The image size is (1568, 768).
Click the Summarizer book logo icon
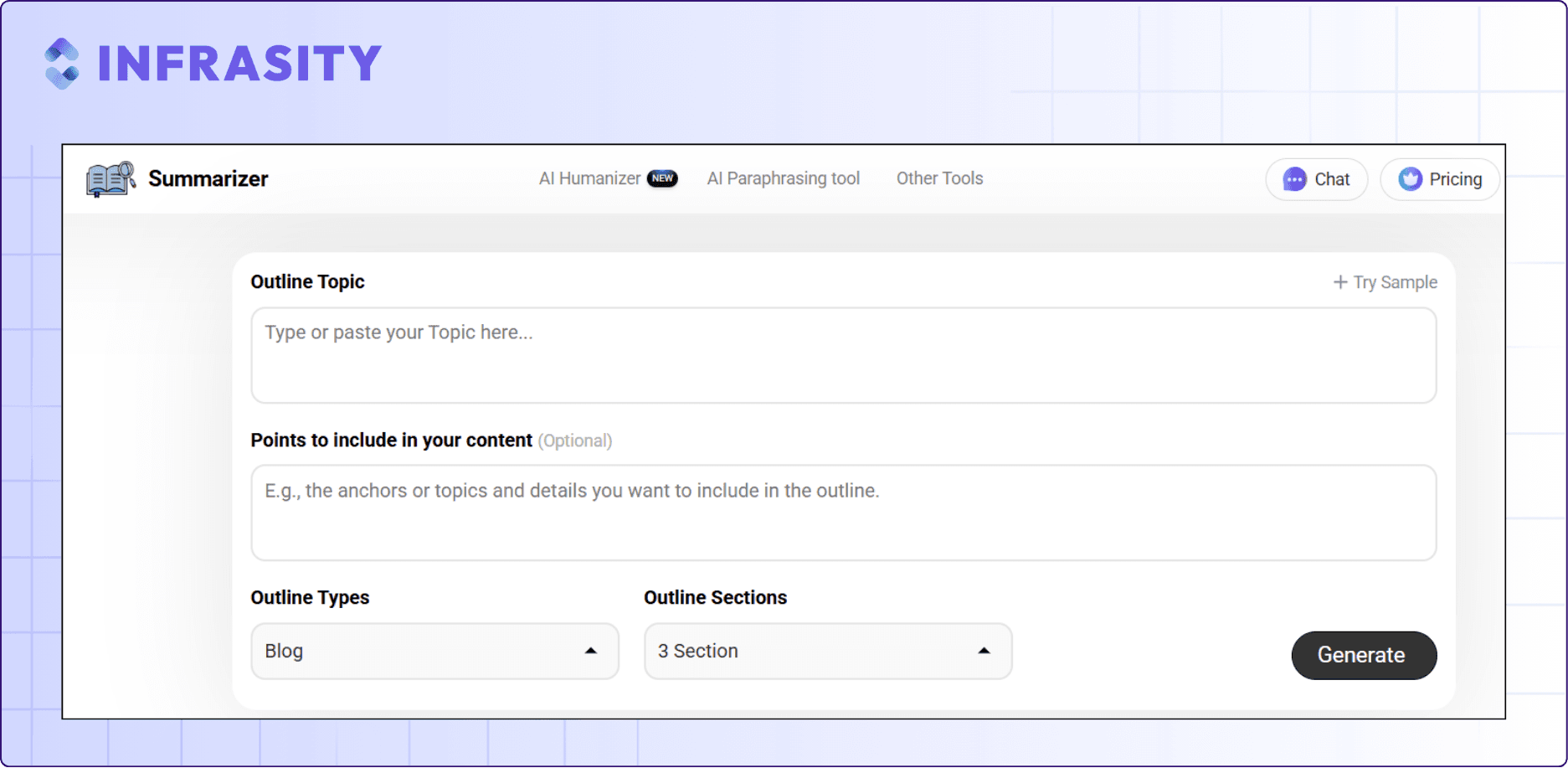[111, 178]
